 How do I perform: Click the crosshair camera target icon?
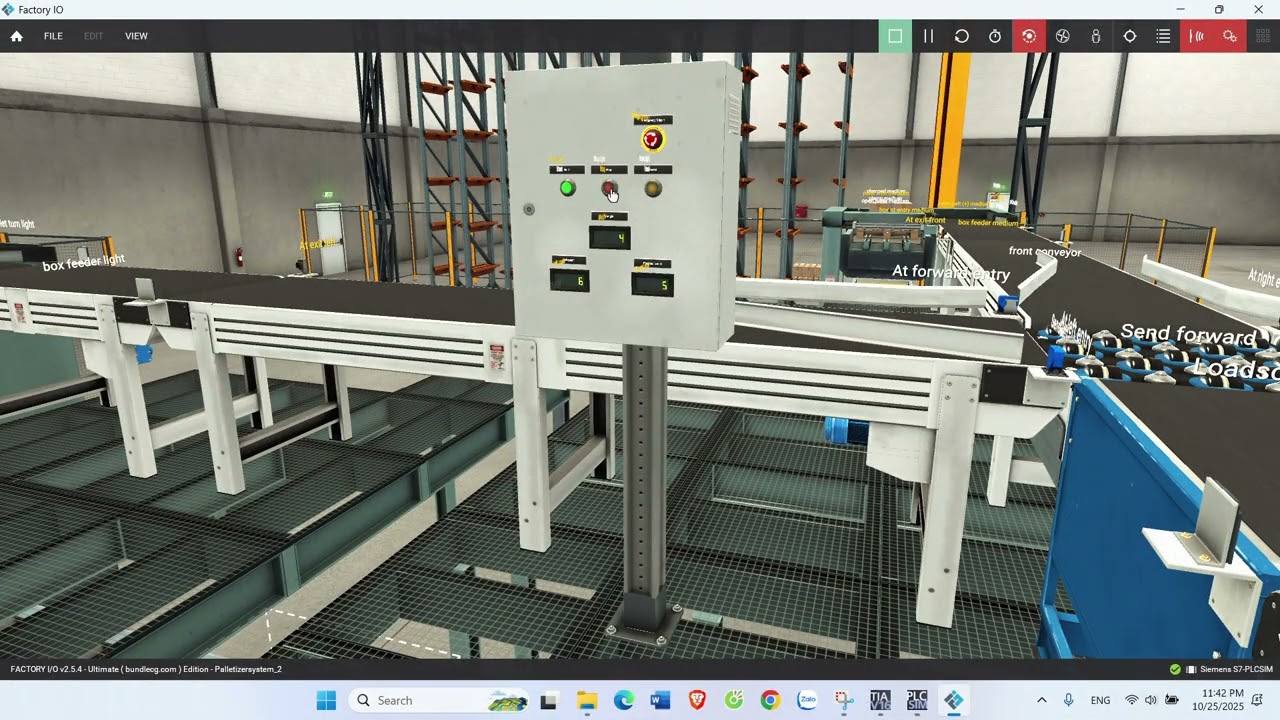pyautogui.click(x=1130, y=36)
